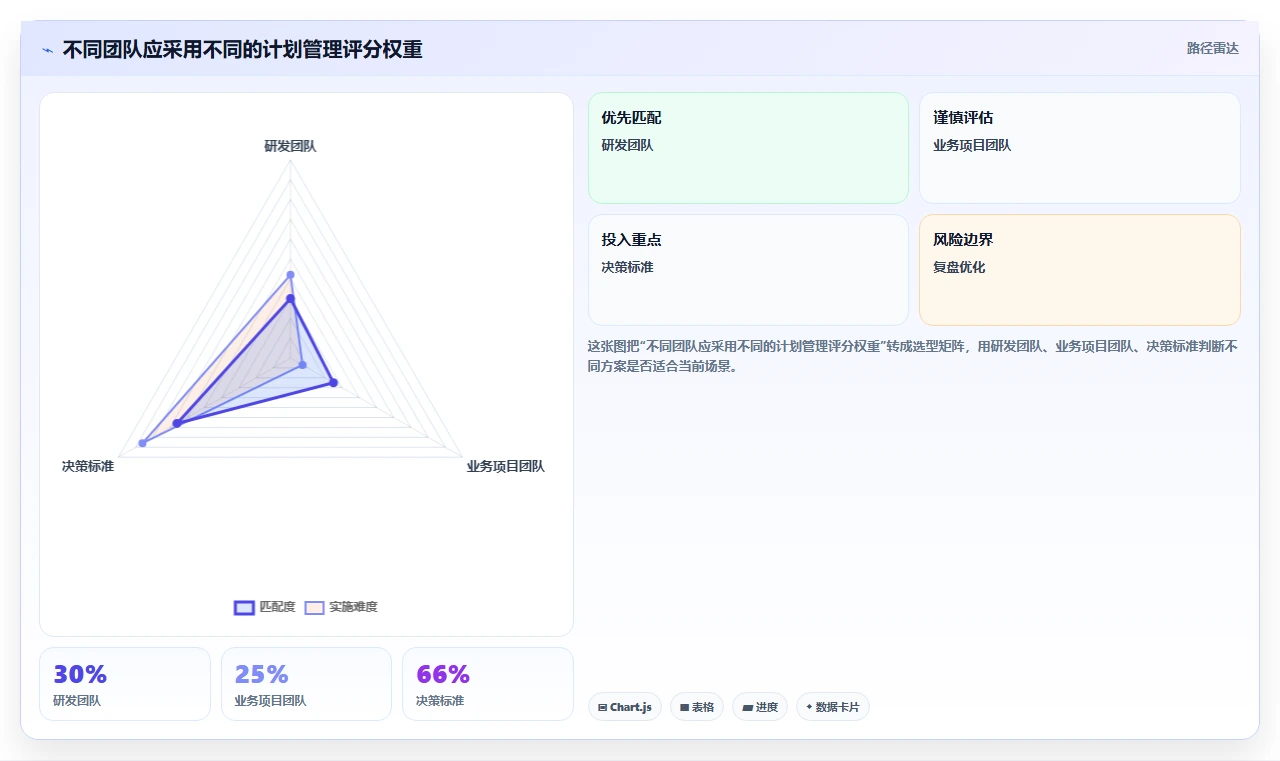
Task: Select the 数据卡片 tag chip
Action: (833, 707)
